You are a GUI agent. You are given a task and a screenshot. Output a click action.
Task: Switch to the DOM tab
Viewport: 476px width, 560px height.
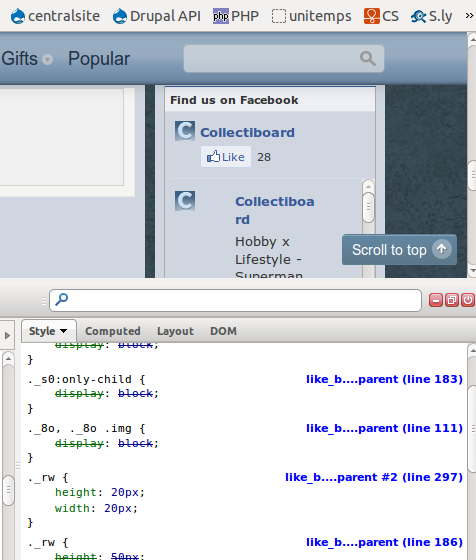tap(223, 331)
